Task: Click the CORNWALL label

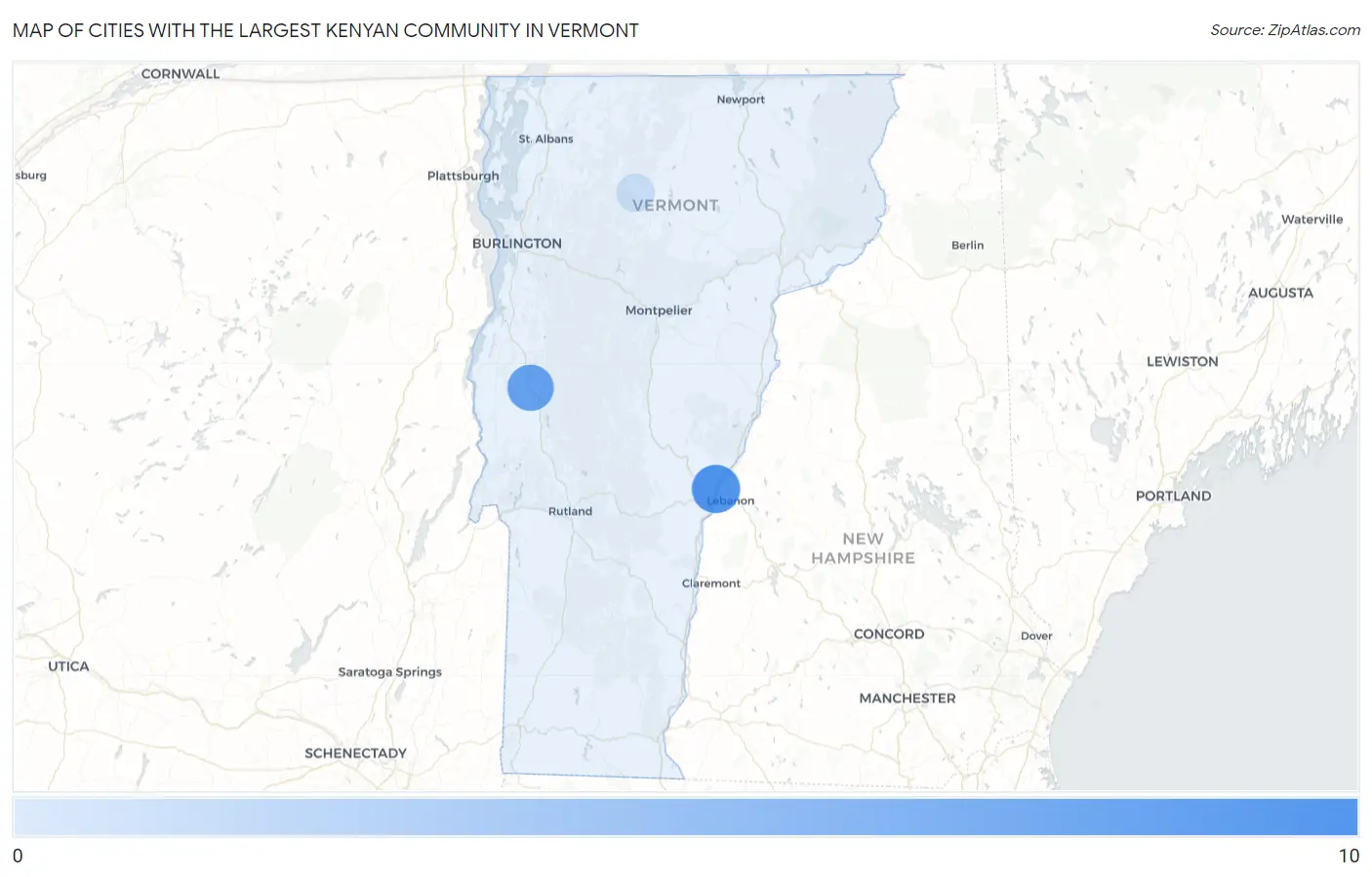Action: pos(181,73)
